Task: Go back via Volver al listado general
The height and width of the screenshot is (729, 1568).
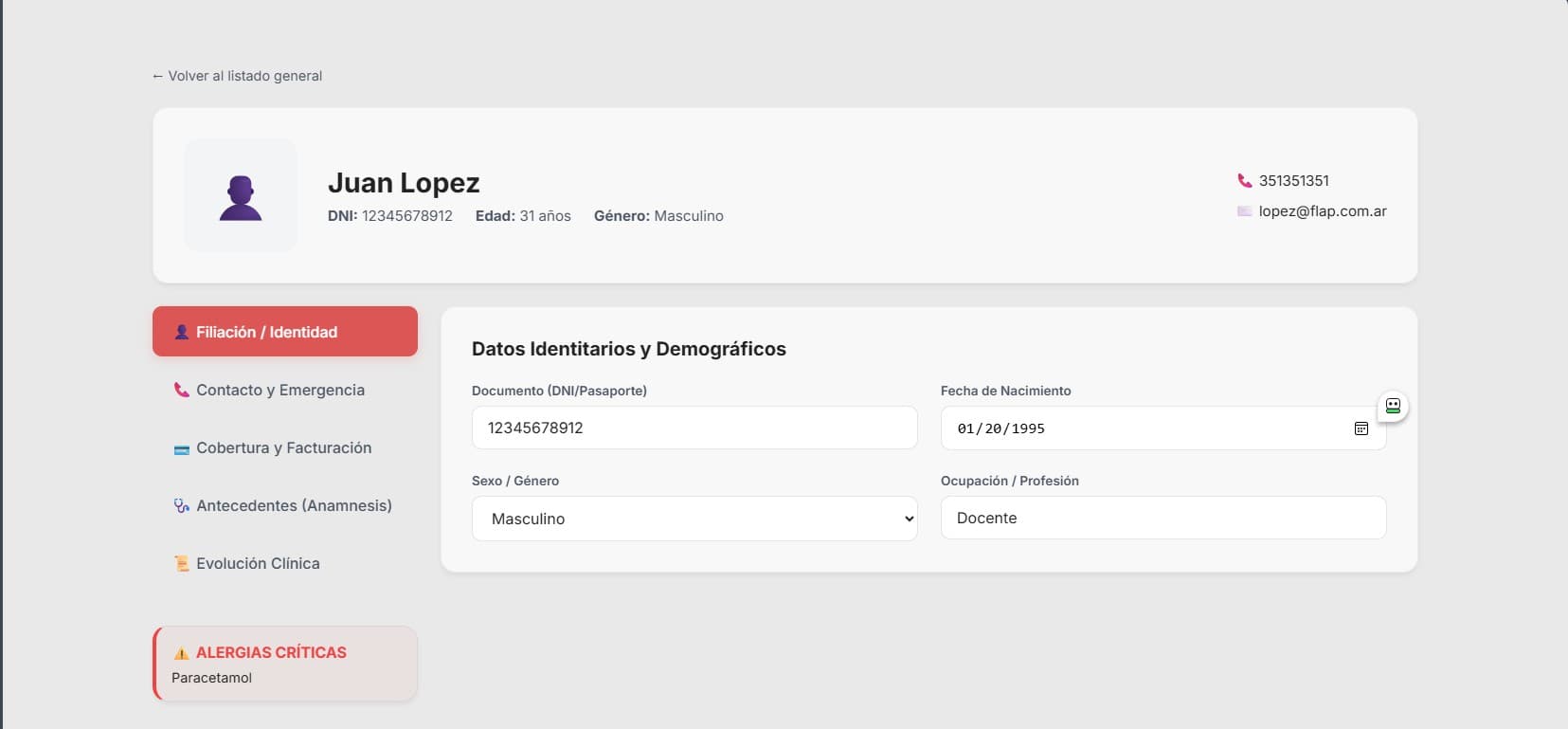Action: click(x=237, y=76)
